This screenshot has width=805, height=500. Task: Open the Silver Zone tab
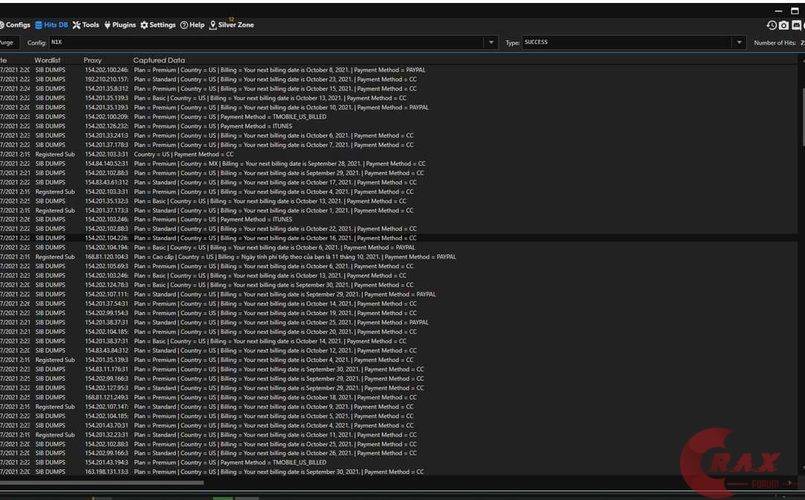[232, 25]
